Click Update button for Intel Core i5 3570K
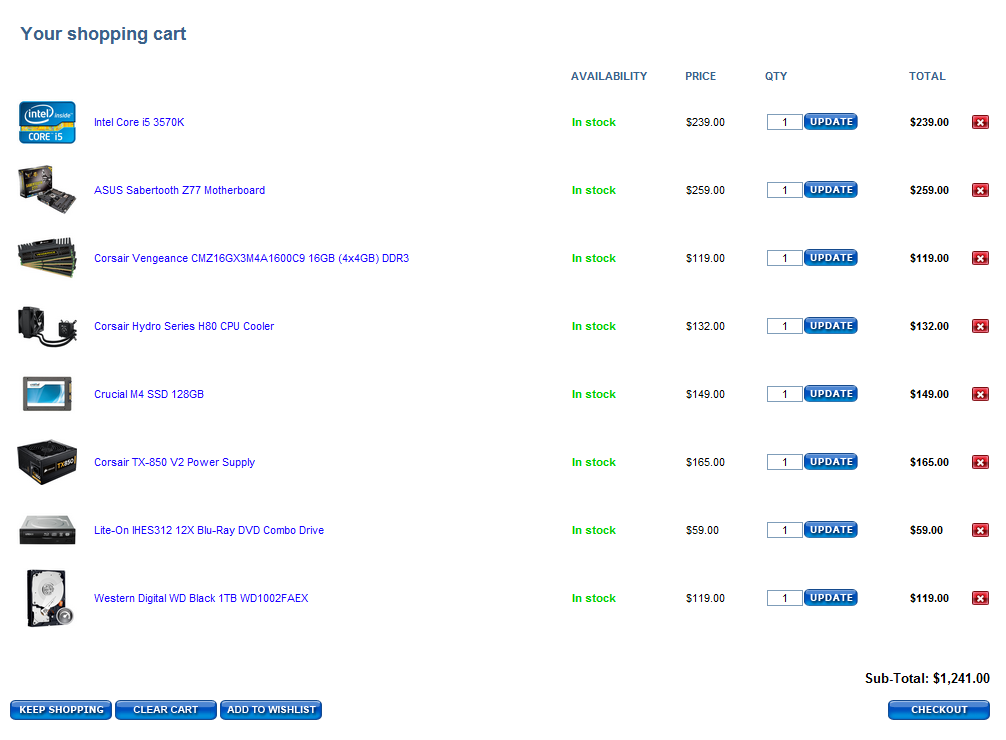Image resolution: width=1006 pixels, height=740 pixels. click(831, 122)
